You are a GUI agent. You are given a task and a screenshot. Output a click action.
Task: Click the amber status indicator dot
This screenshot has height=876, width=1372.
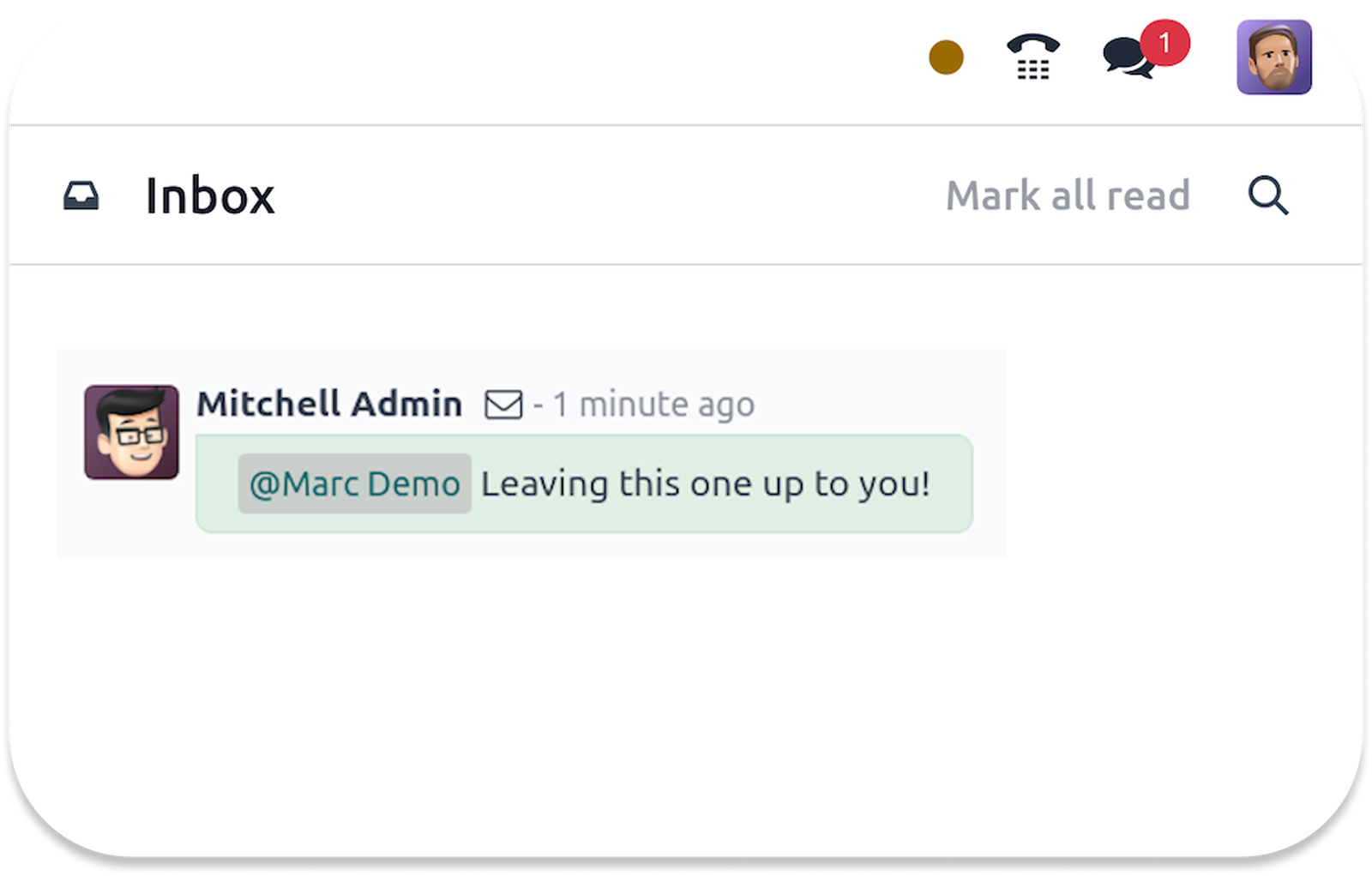click(x=946, y=57)
